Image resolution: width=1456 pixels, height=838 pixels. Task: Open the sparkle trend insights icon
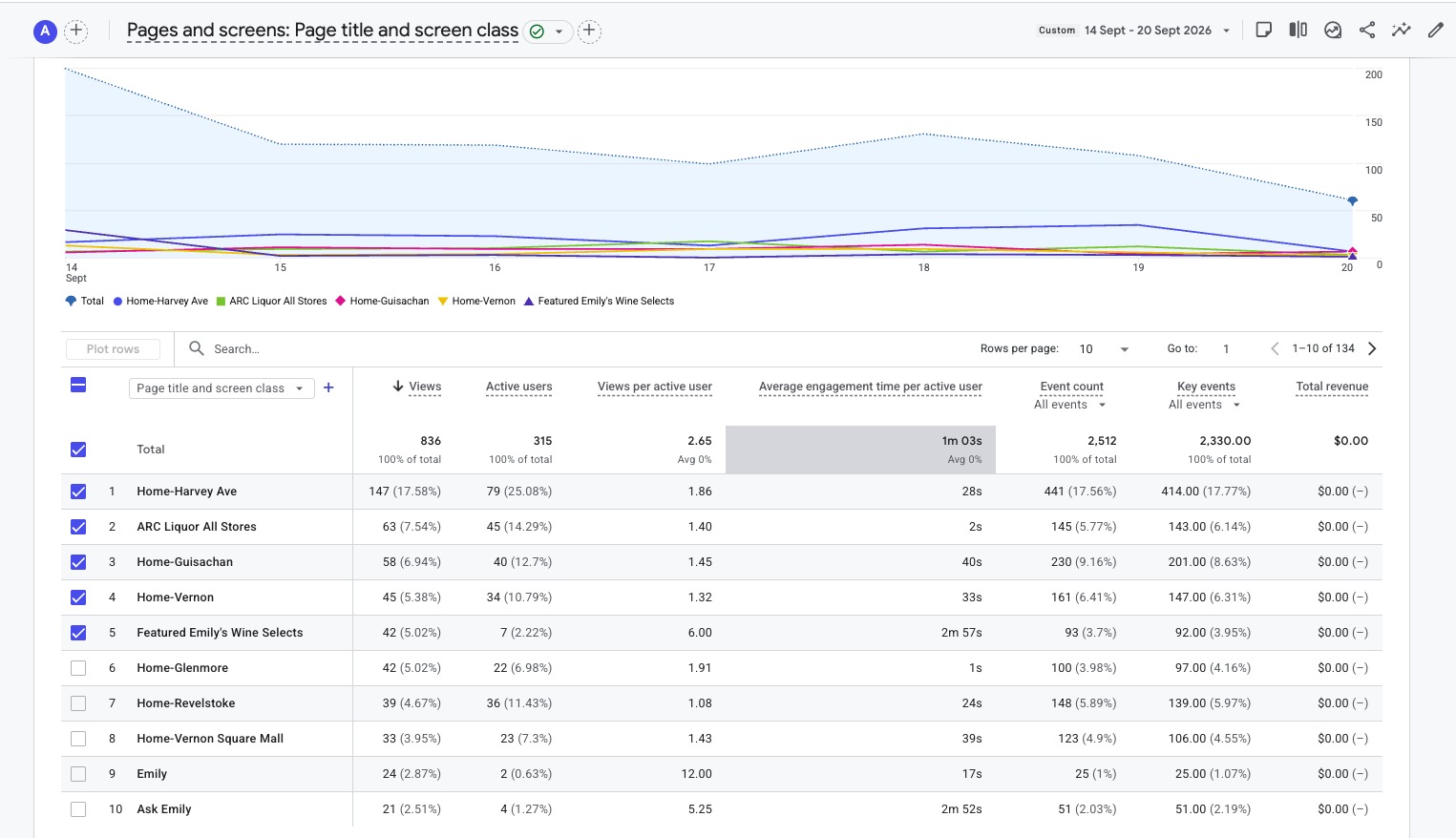pyautogui.click(x=1401, y=31)
